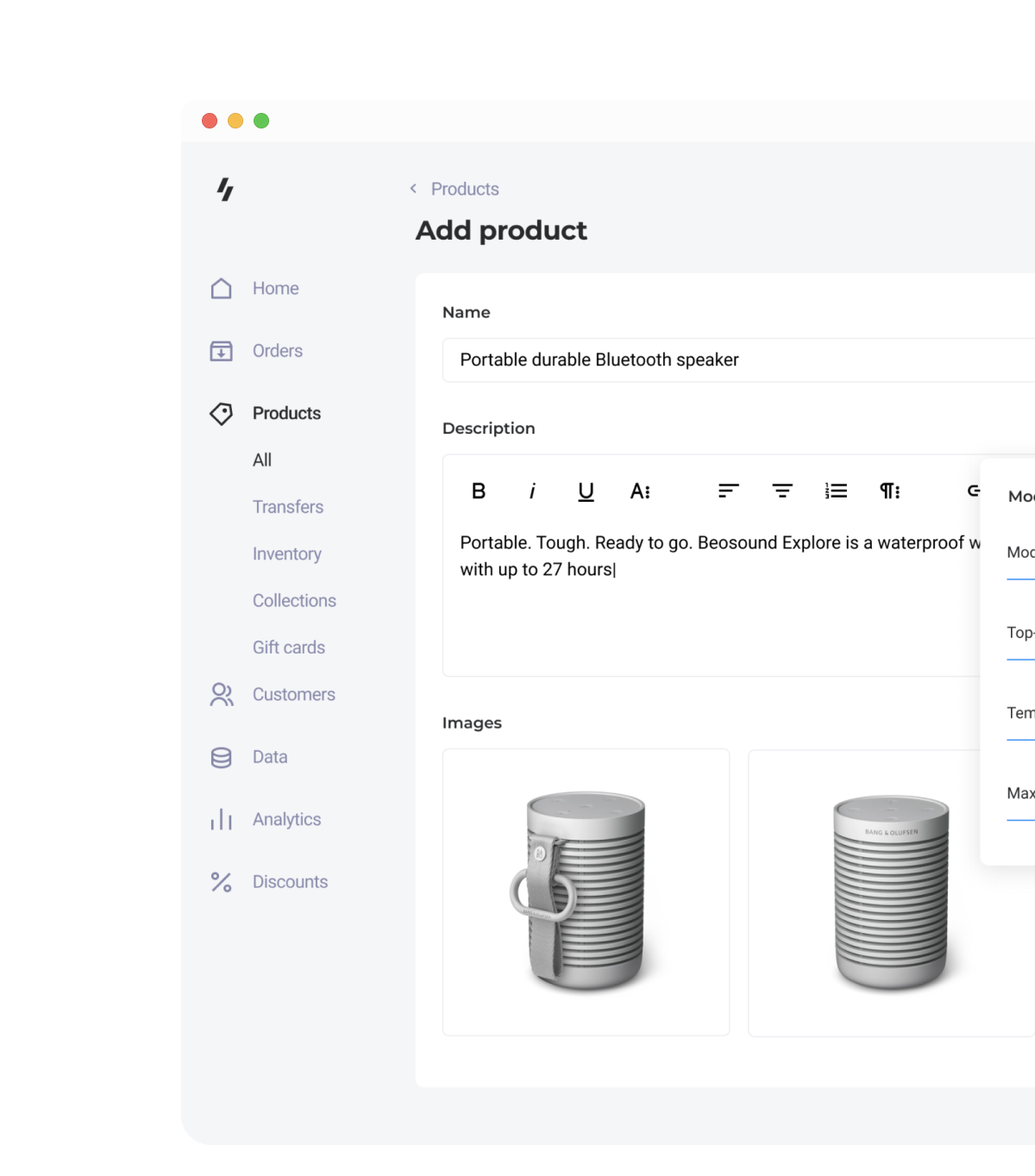
Task: Insert a numbered list
Action: [836, 491]
